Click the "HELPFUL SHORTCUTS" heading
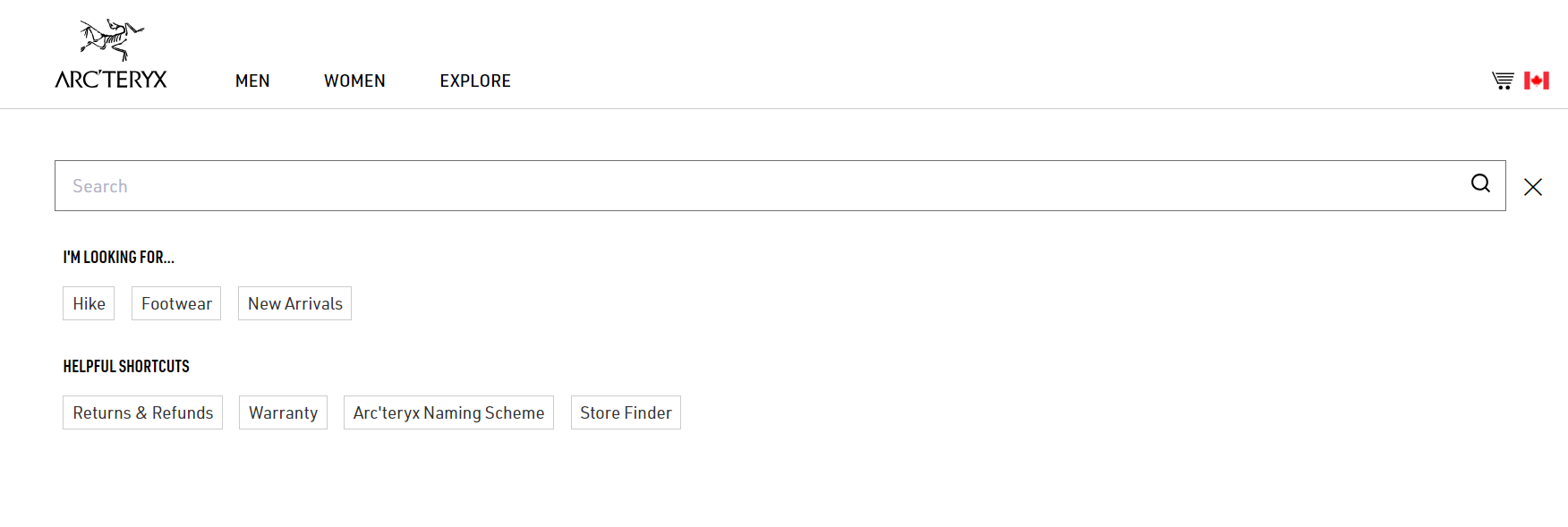Screen dimensions: 1568x527 [x=126, y=367]
